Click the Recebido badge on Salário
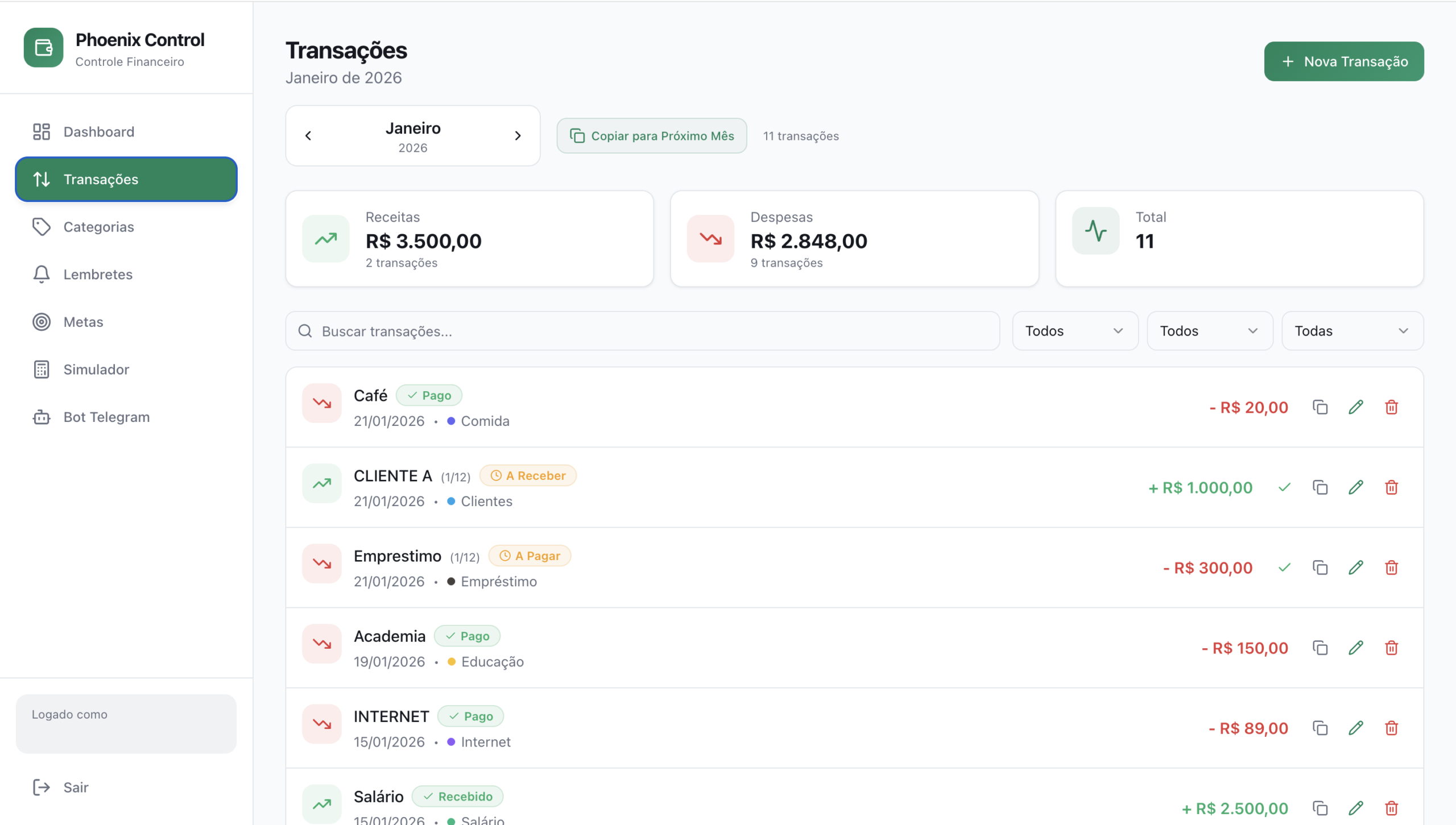The image size is (1456, 825). click(x=457, y=797)
